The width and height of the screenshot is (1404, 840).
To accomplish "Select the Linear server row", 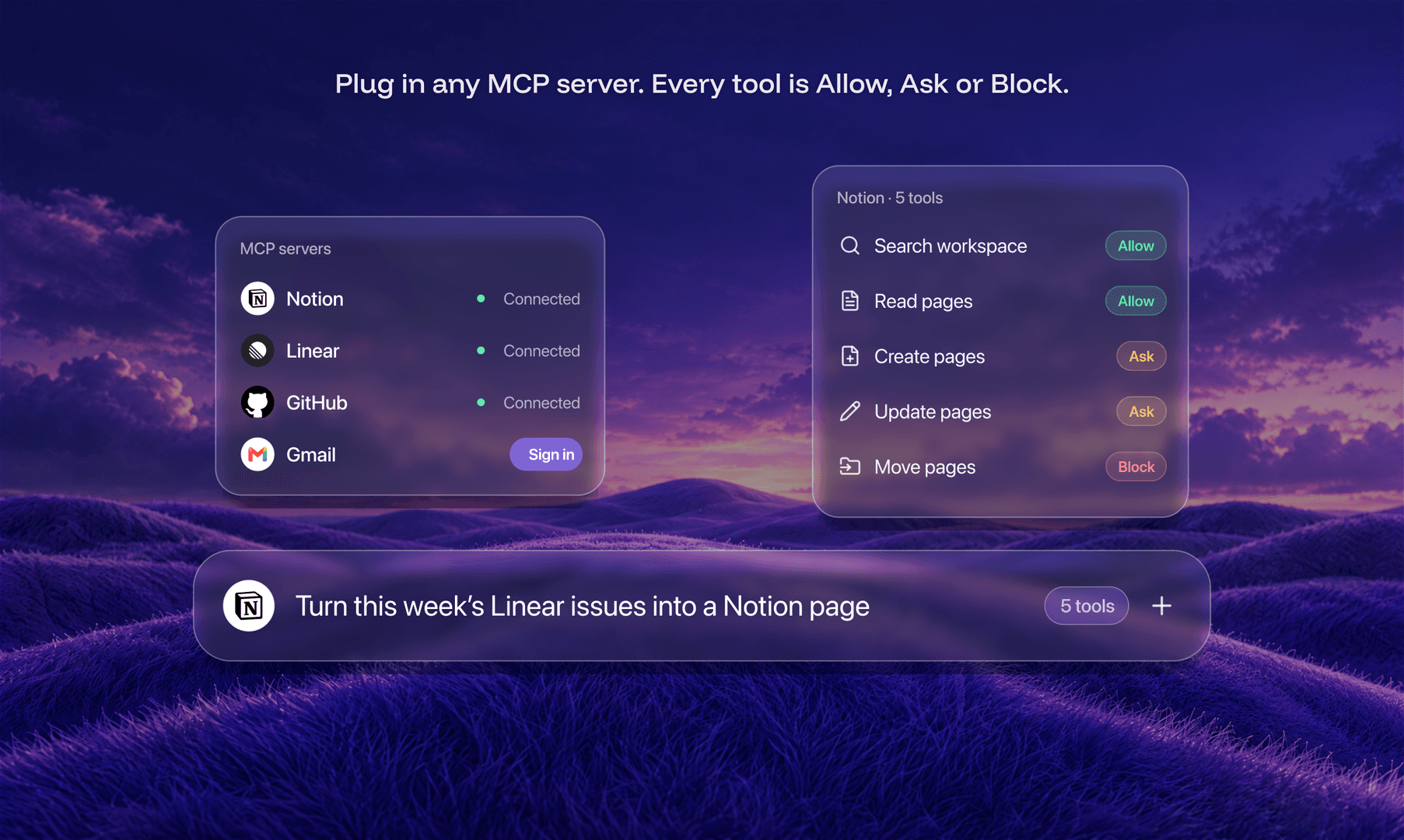I will pyautogui.click(x=410, y=351).
